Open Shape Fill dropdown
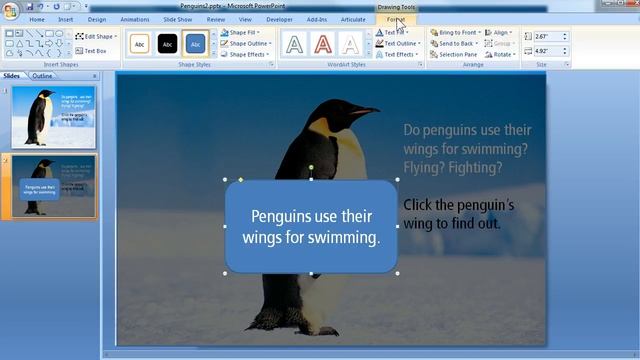 coord(240,32)
